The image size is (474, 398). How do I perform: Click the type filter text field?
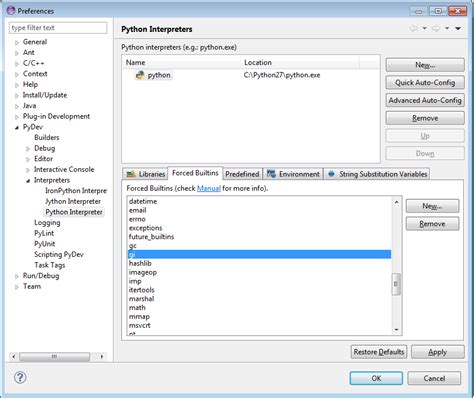pos(58,28)
